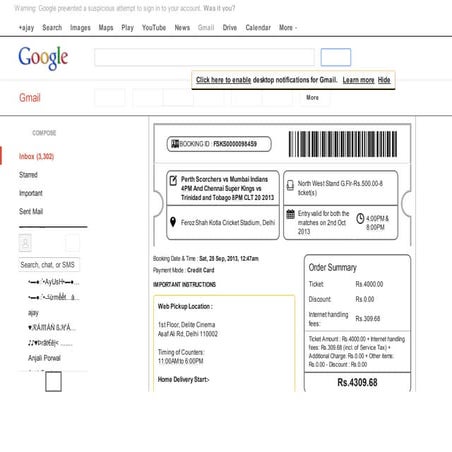Click the blue search button

click(x=336, y=57)
